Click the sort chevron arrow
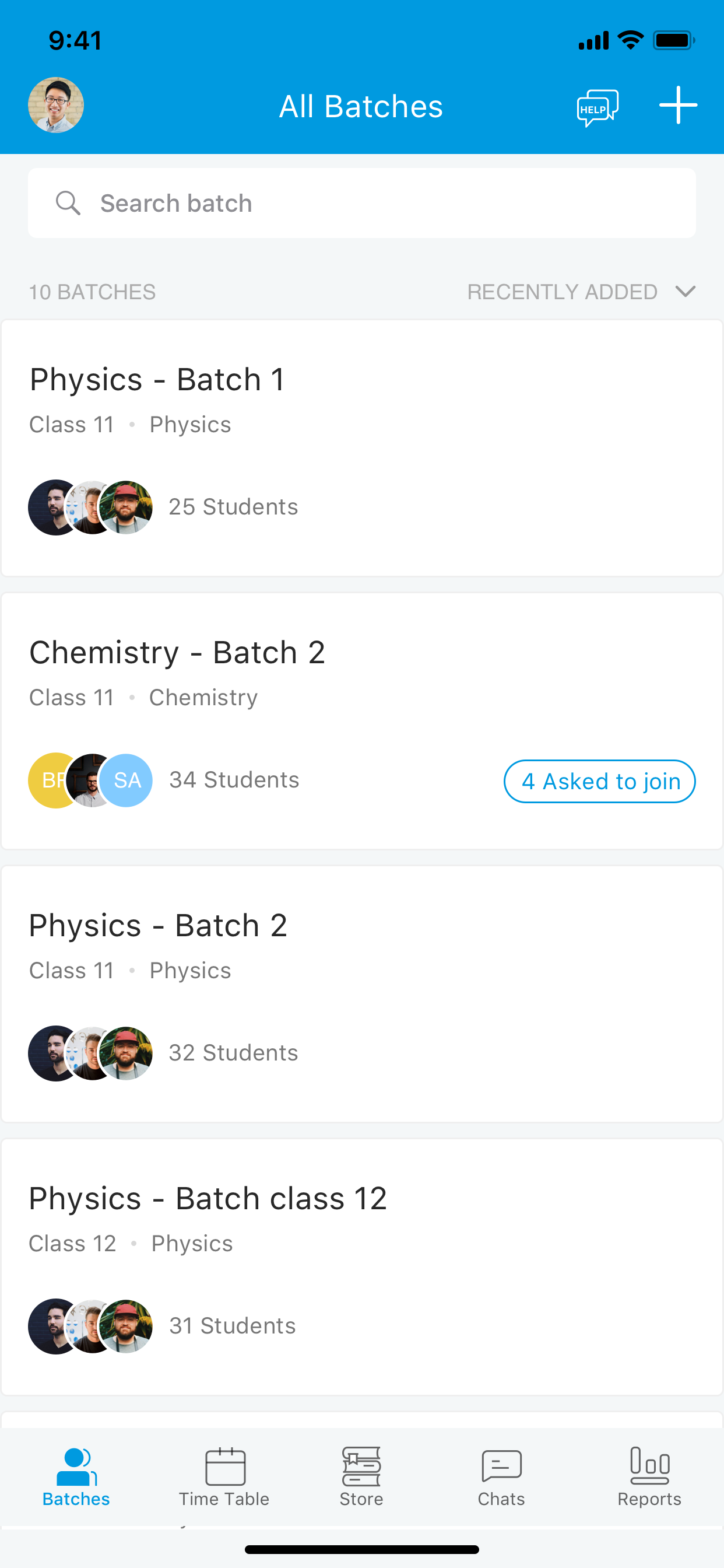 (685, 292)
